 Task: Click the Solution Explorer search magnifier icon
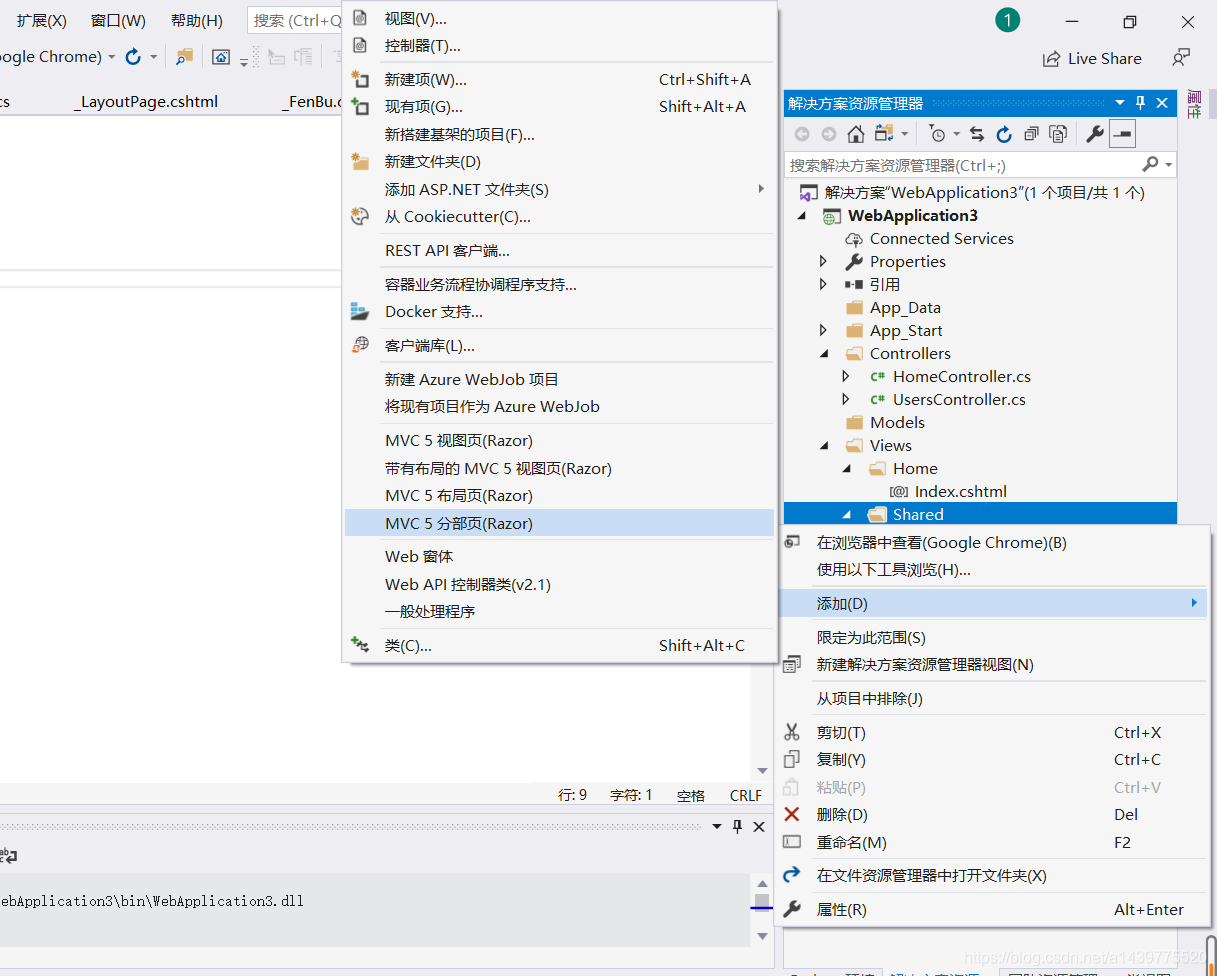point(1151,165)
